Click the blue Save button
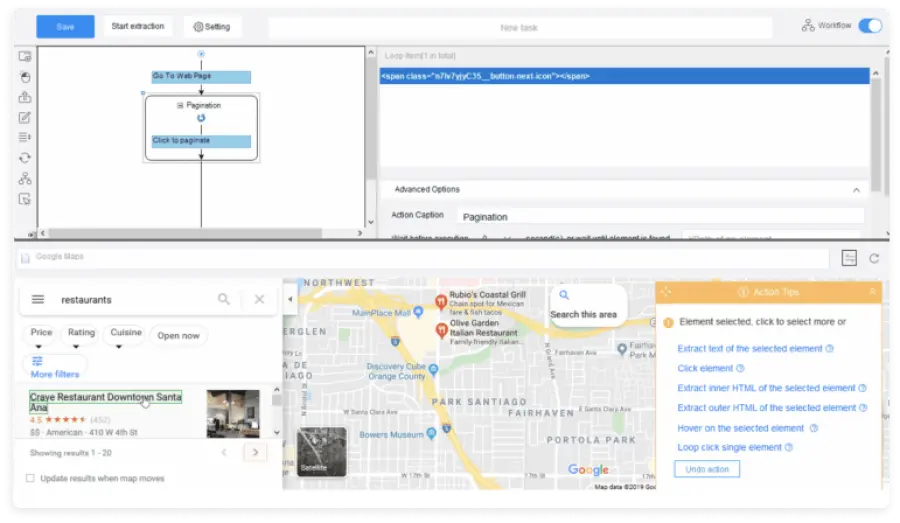 [65, 26]
